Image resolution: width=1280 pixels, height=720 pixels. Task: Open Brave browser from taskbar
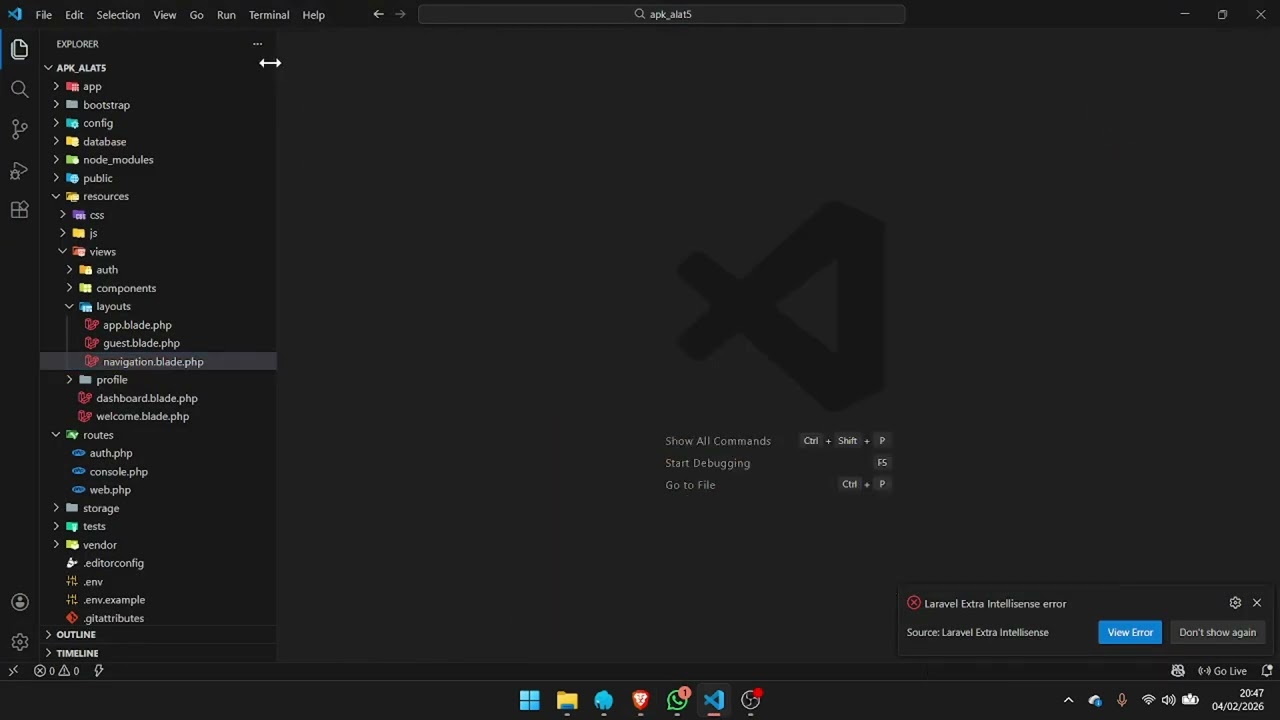coord(641,700)
